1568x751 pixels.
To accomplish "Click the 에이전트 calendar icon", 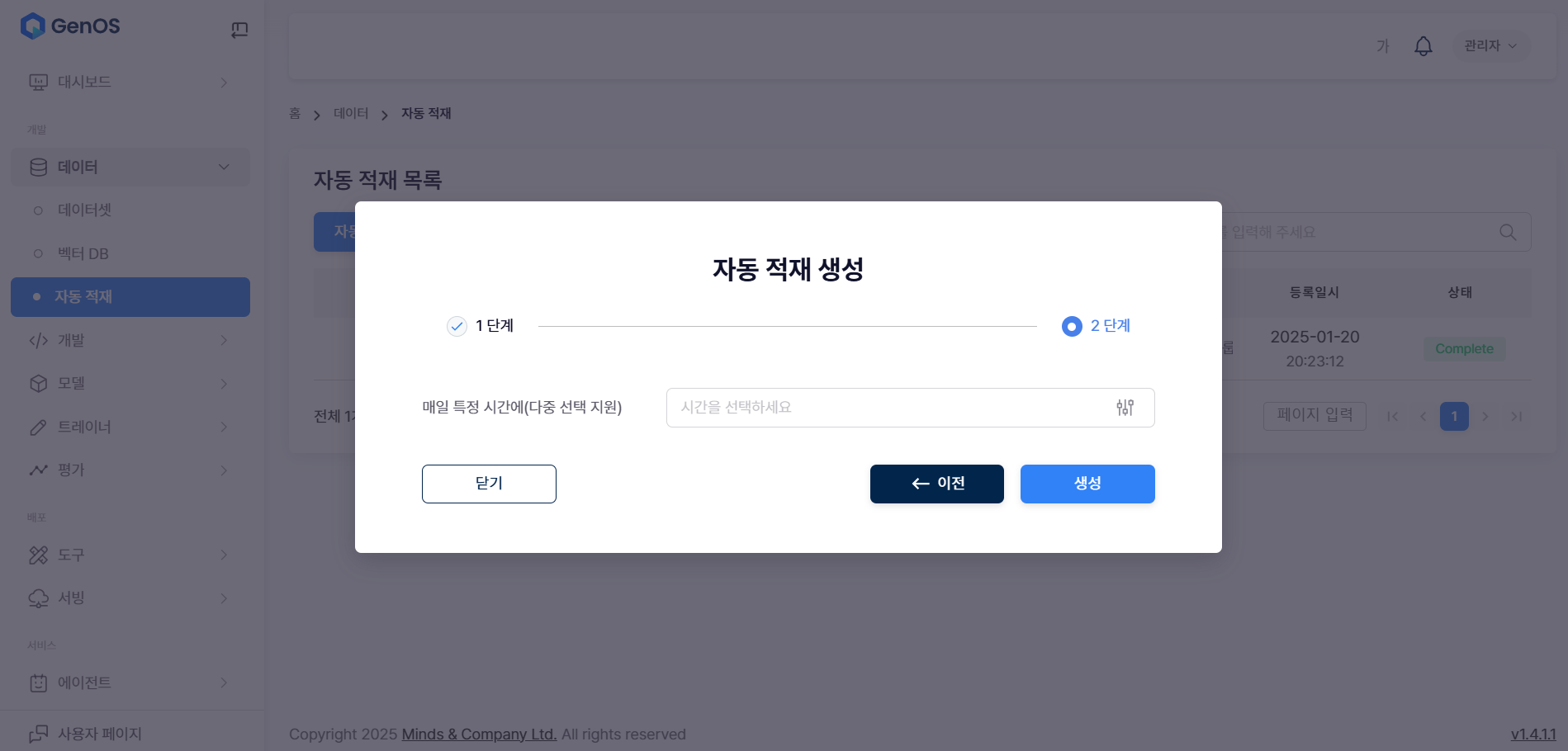I will 38,683.
